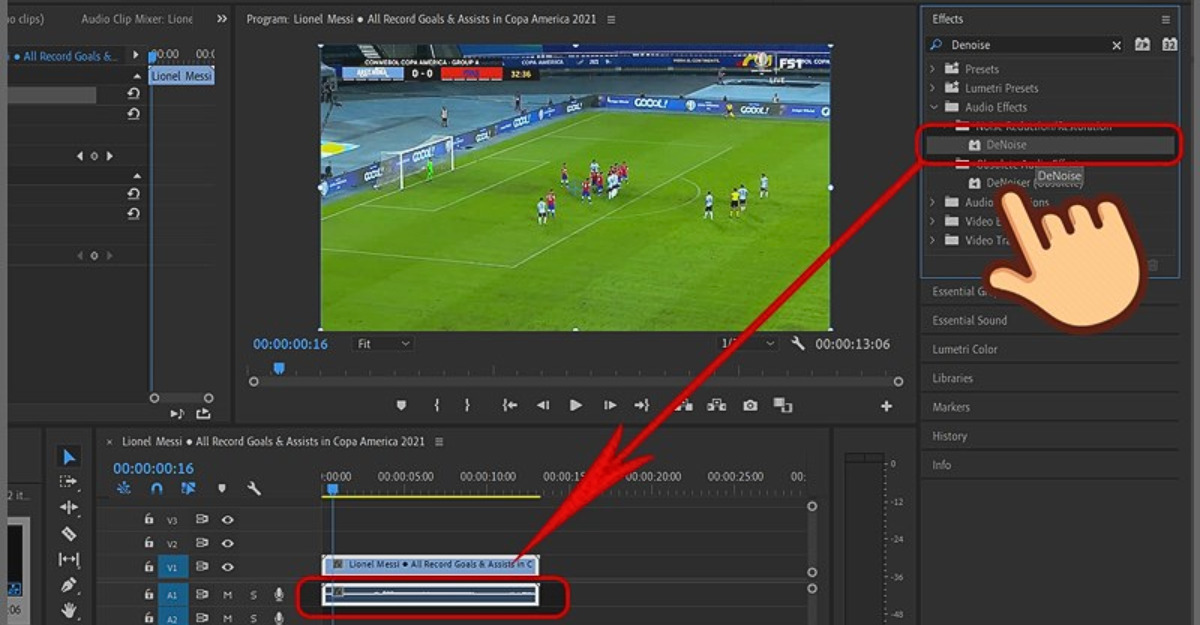
Task: Expand the Lumetri Presets folder
Action: point(933,88)
